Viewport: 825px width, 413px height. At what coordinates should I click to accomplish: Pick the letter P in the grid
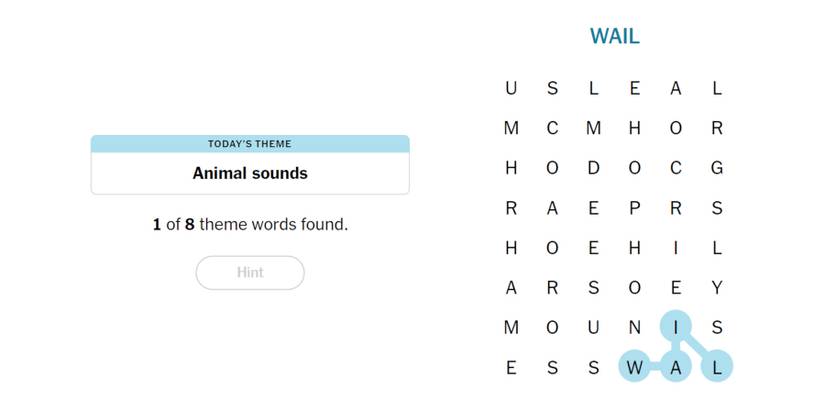click(634, 208)
